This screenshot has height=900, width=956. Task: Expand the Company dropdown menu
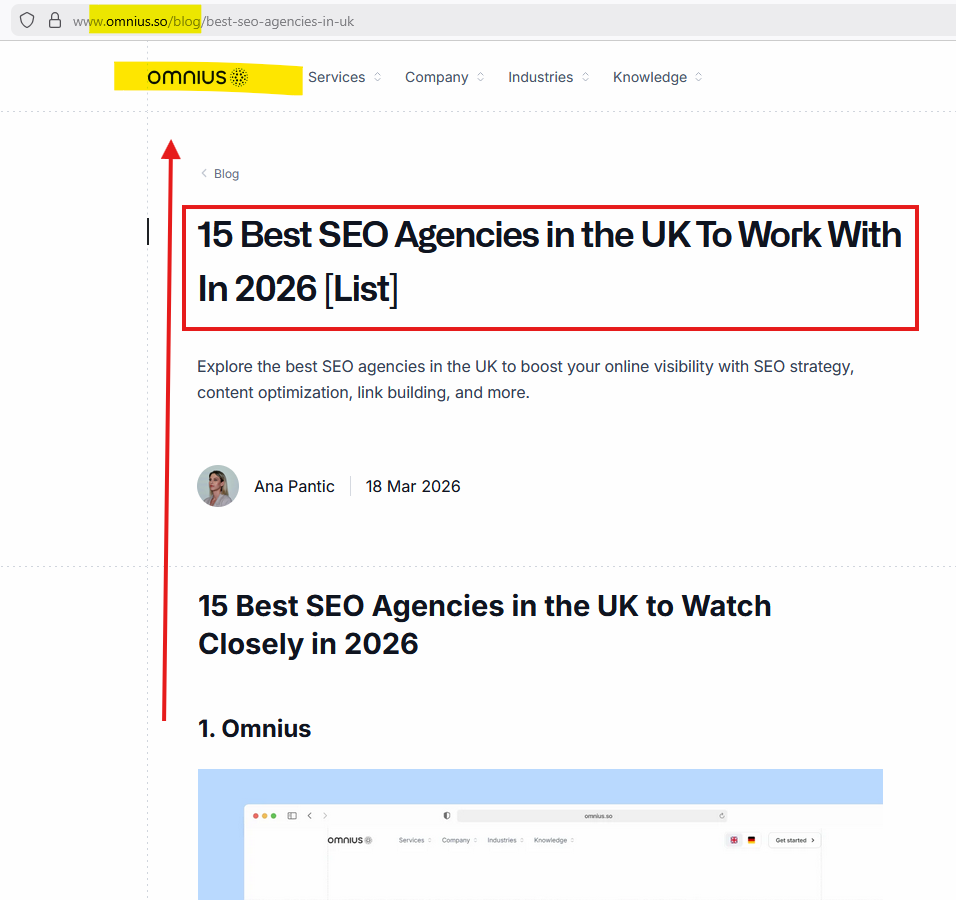click(x=444, y=77)
